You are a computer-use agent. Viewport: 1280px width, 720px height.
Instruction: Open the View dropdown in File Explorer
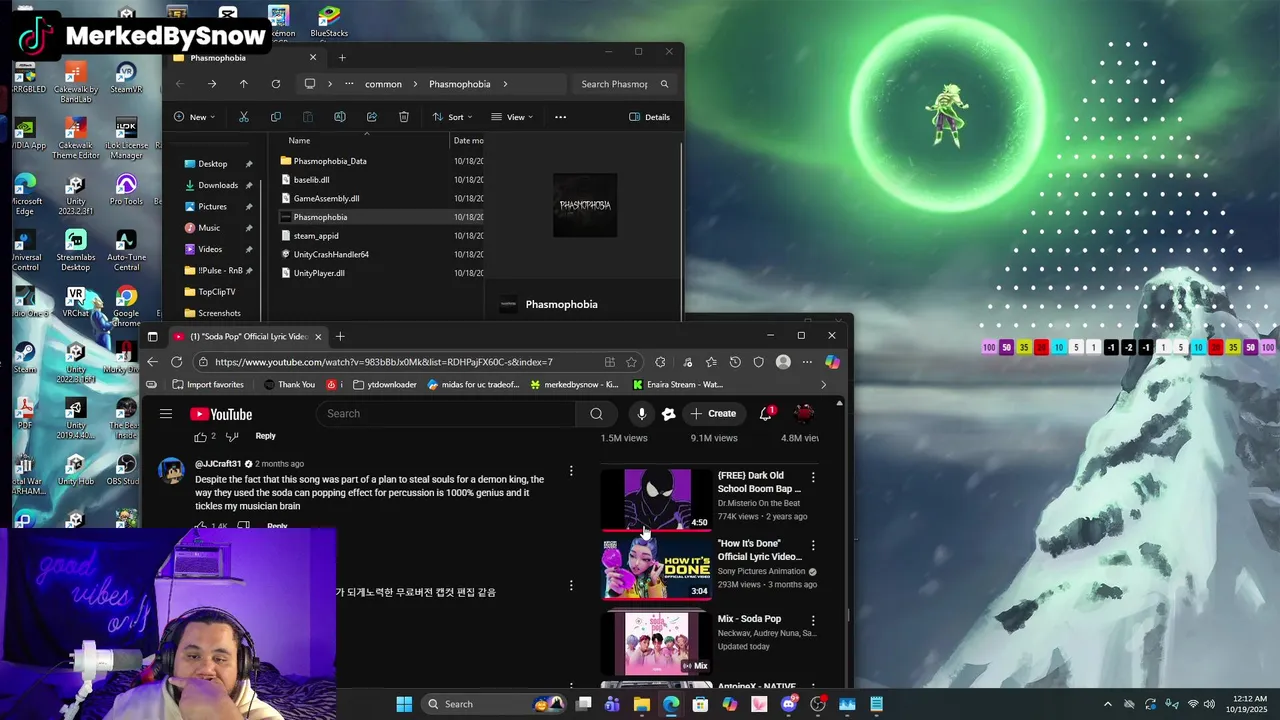pos(512,117)
